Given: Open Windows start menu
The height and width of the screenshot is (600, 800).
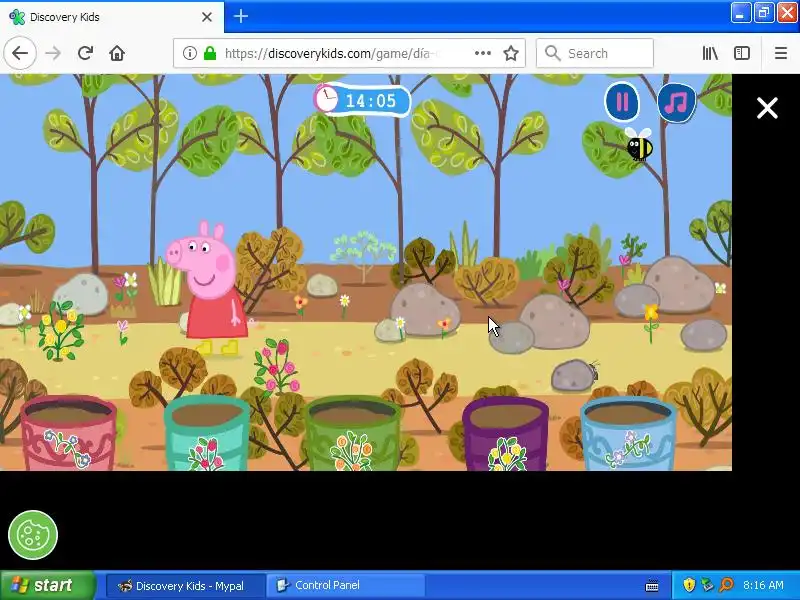Looking at the screenshot, I should pos(48,585).
